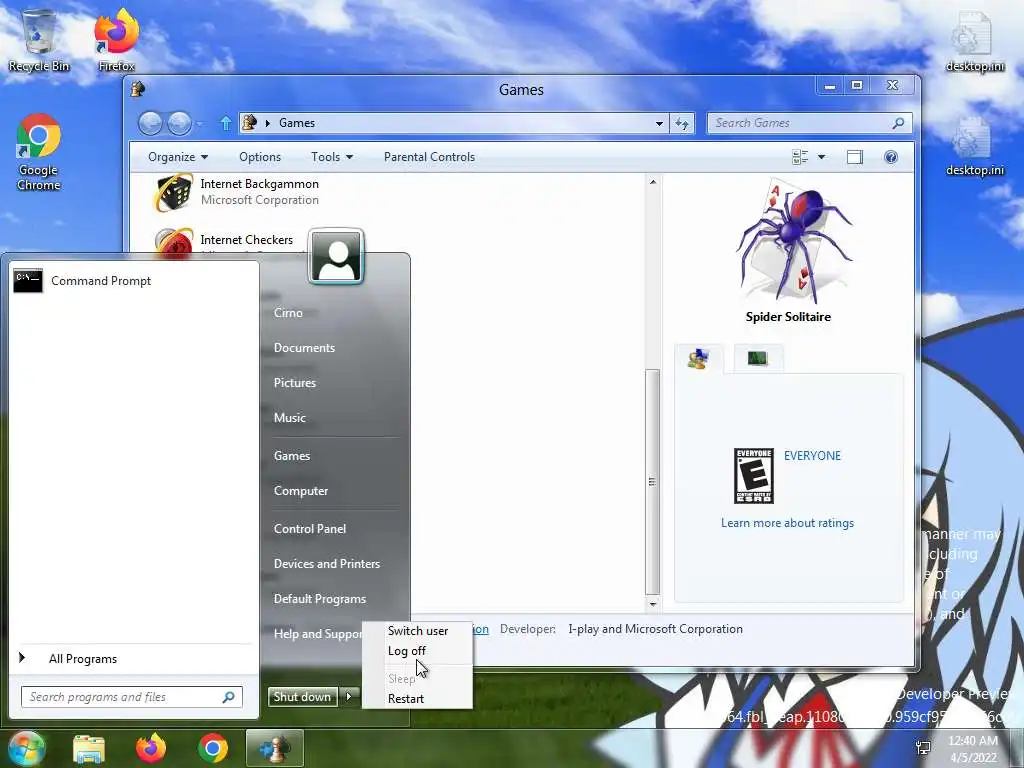Click the Games window title icon
The height and width of the screenshot is (768, 1024).
tap(138, 89)
